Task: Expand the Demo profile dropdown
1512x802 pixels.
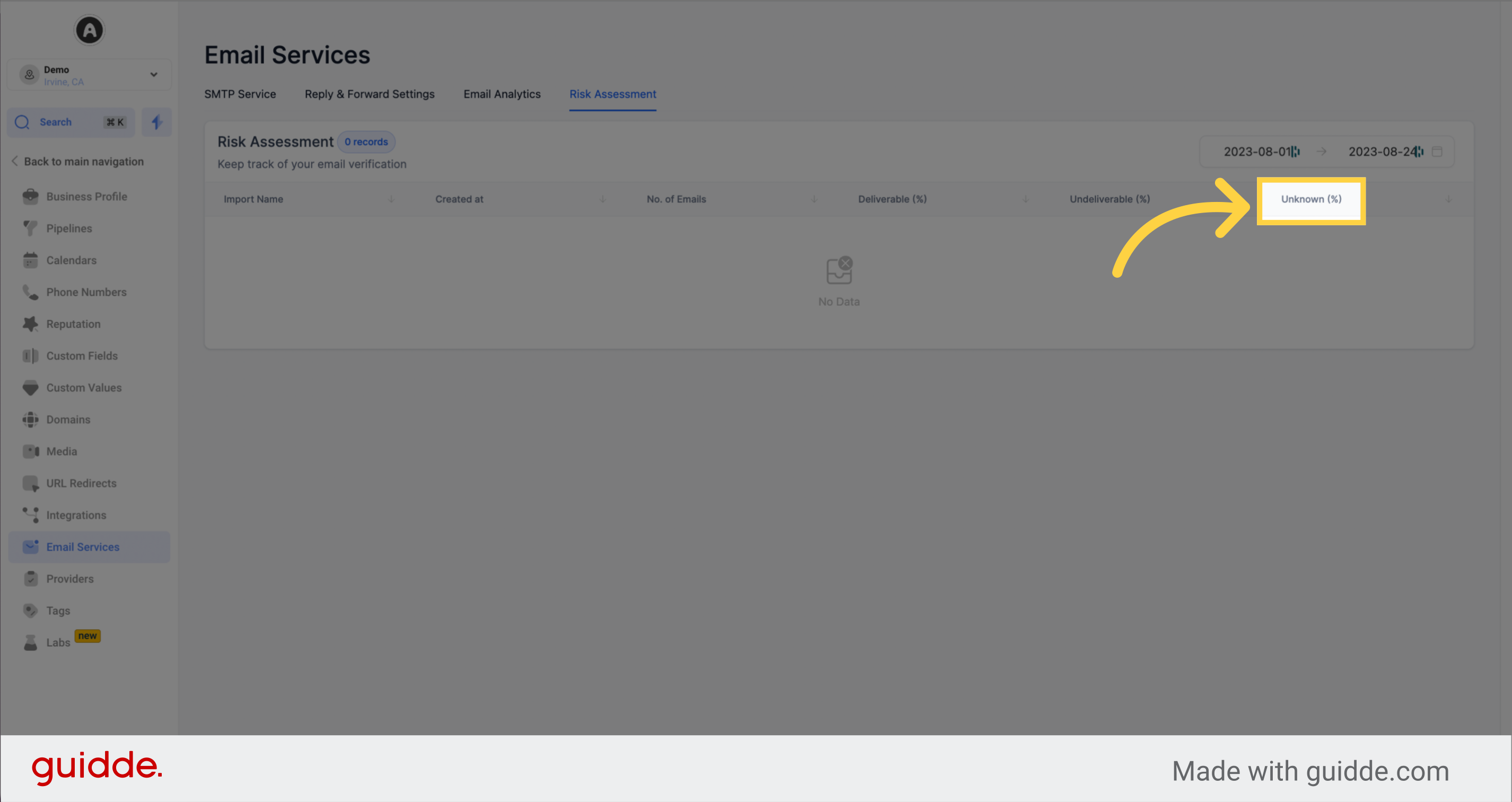Action: pos(153,74)
